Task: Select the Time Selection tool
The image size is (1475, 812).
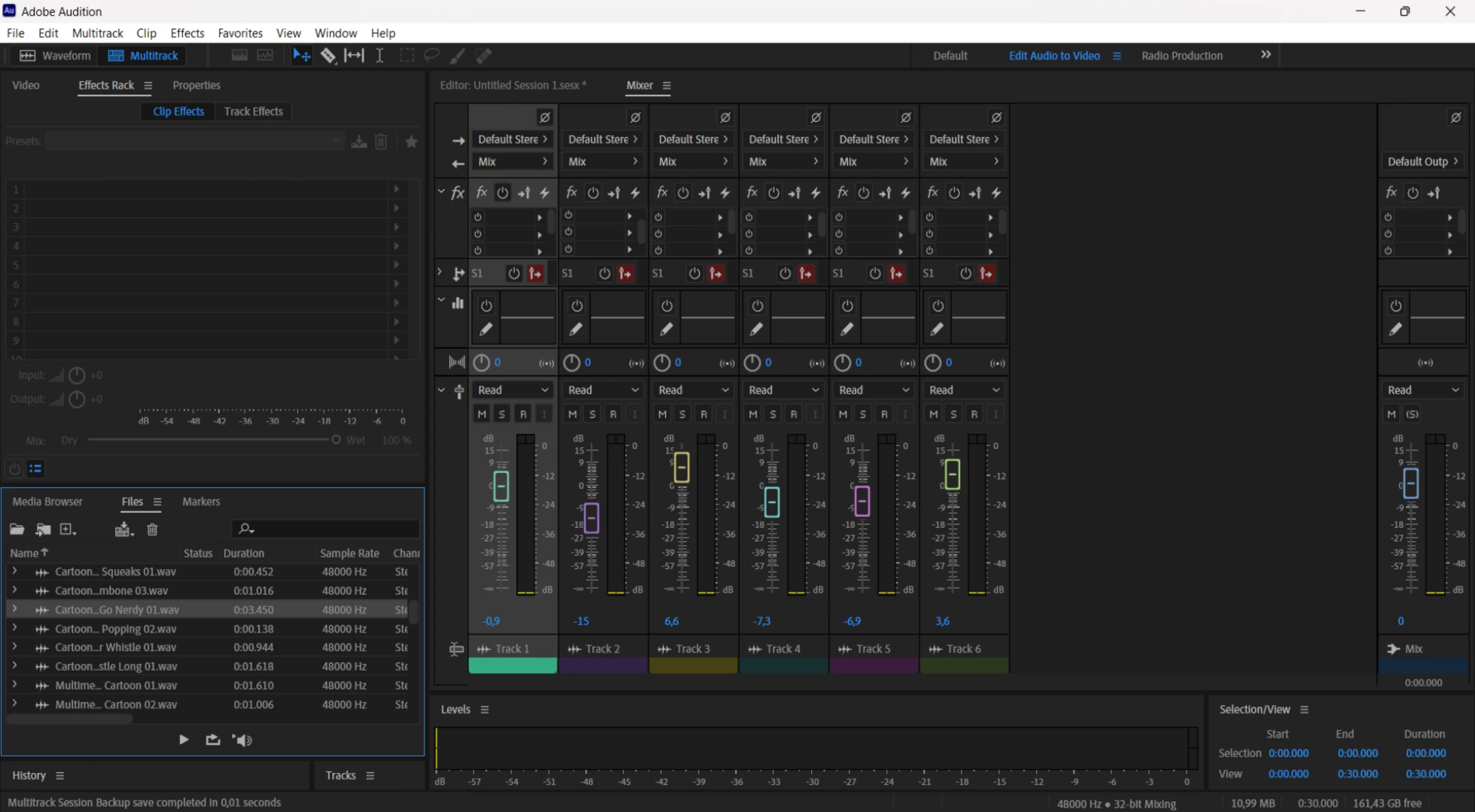Action: click(x=379, y=55)
